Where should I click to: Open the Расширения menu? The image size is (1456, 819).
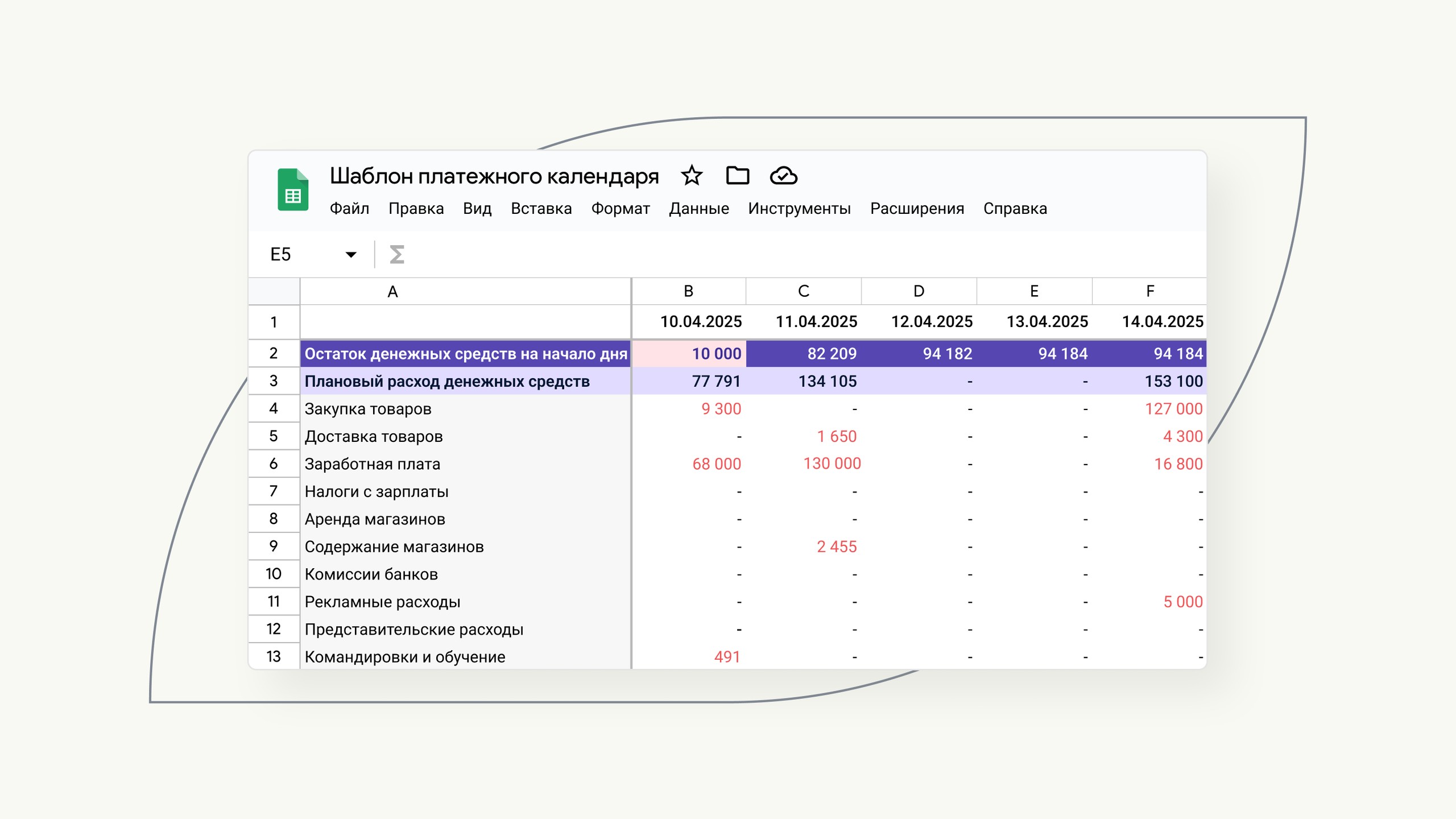tap(917, 209)
